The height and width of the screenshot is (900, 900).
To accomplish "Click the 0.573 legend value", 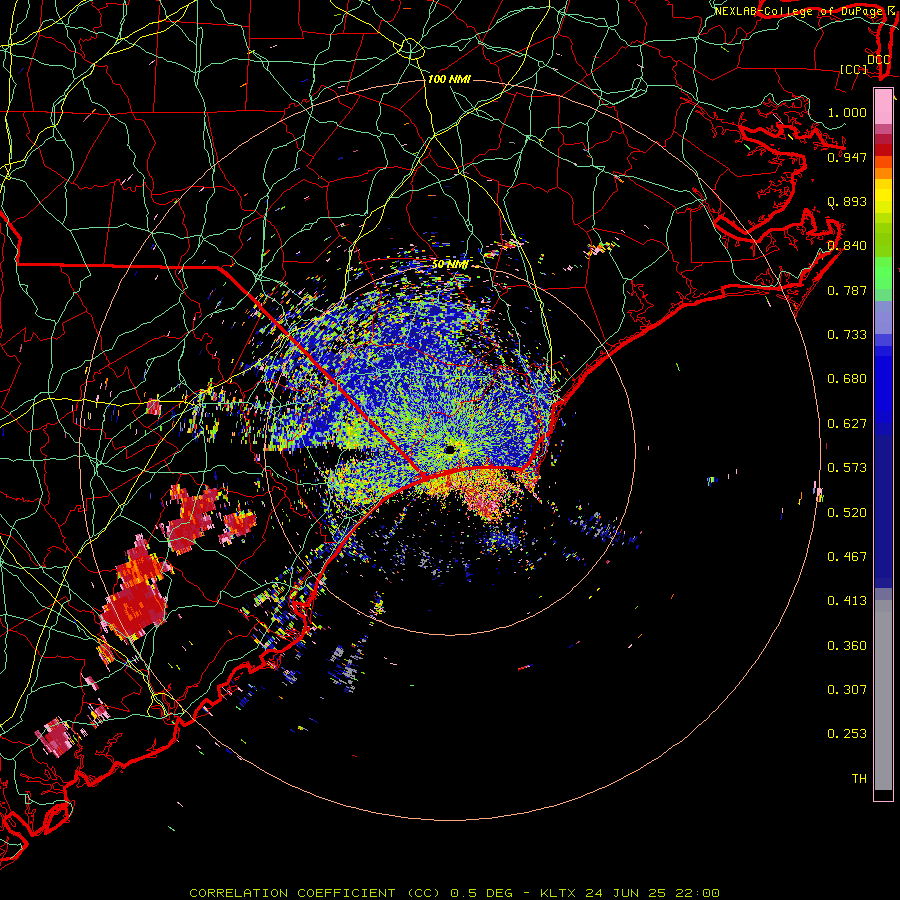I will tap(847, 468).
